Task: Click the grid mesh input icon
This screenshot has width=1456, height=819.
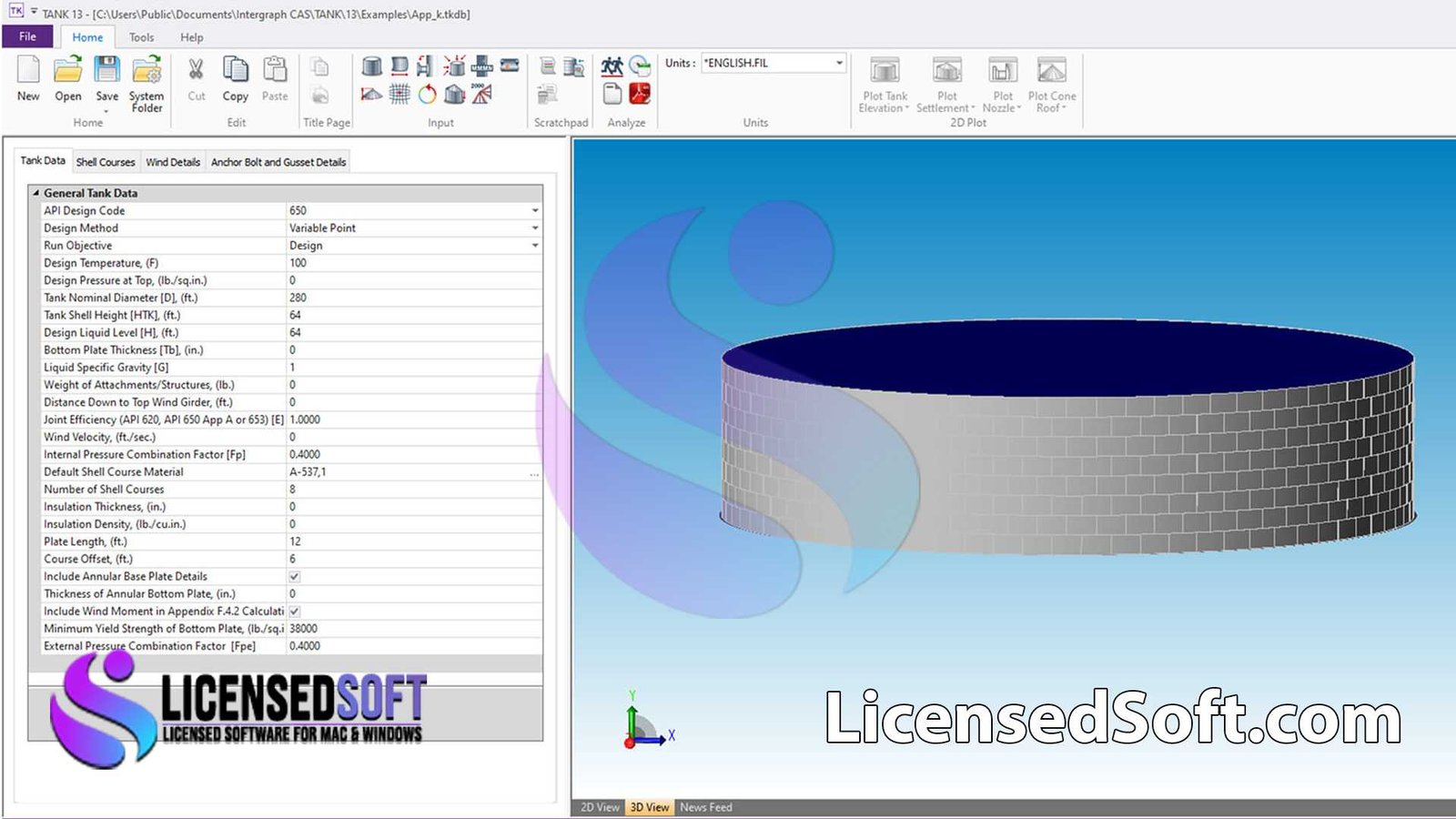Action: pyautogui.click(x=399, y=94)
